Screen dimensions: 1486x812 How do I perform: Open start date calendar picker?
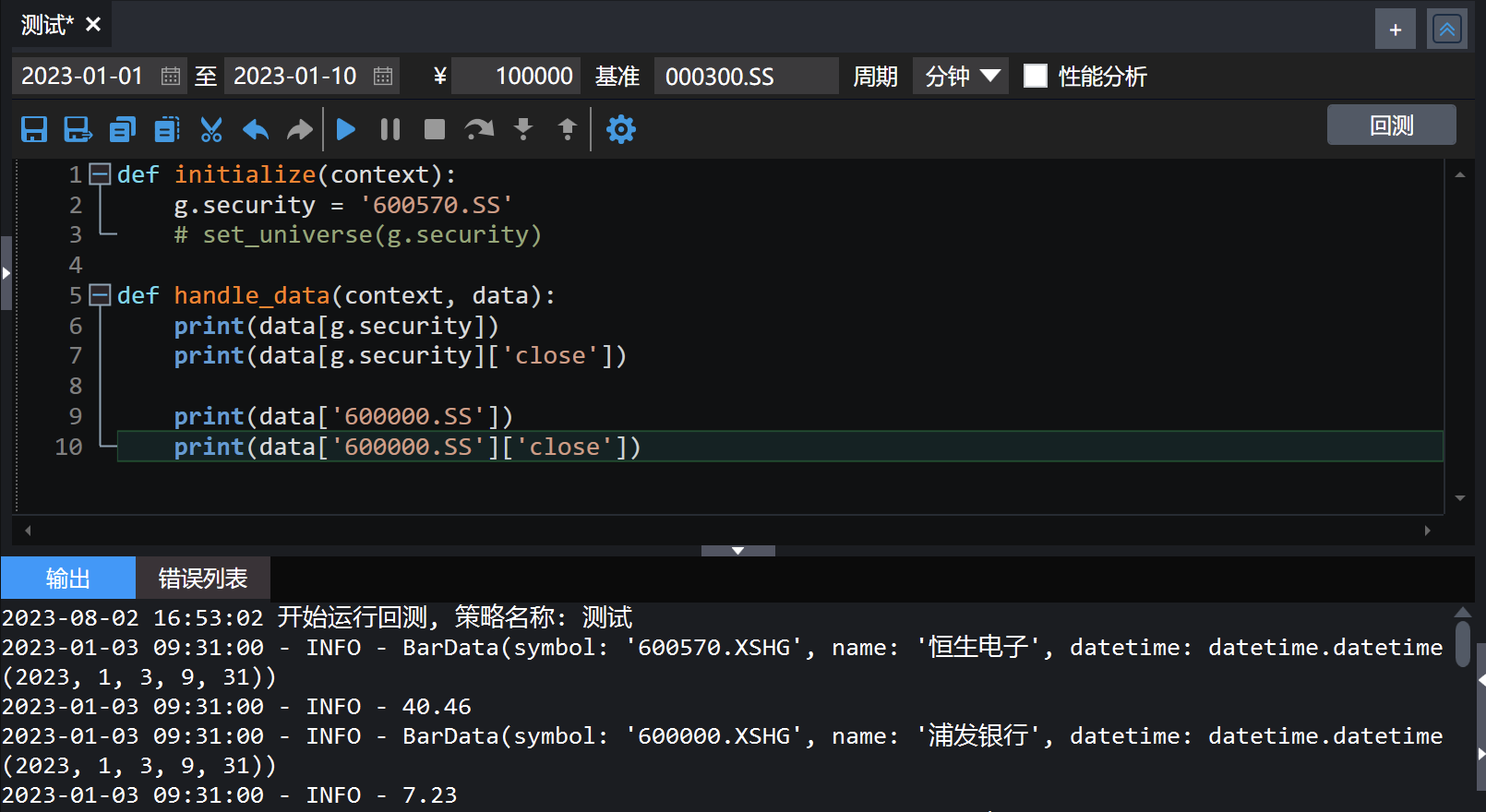click(171, 76)
